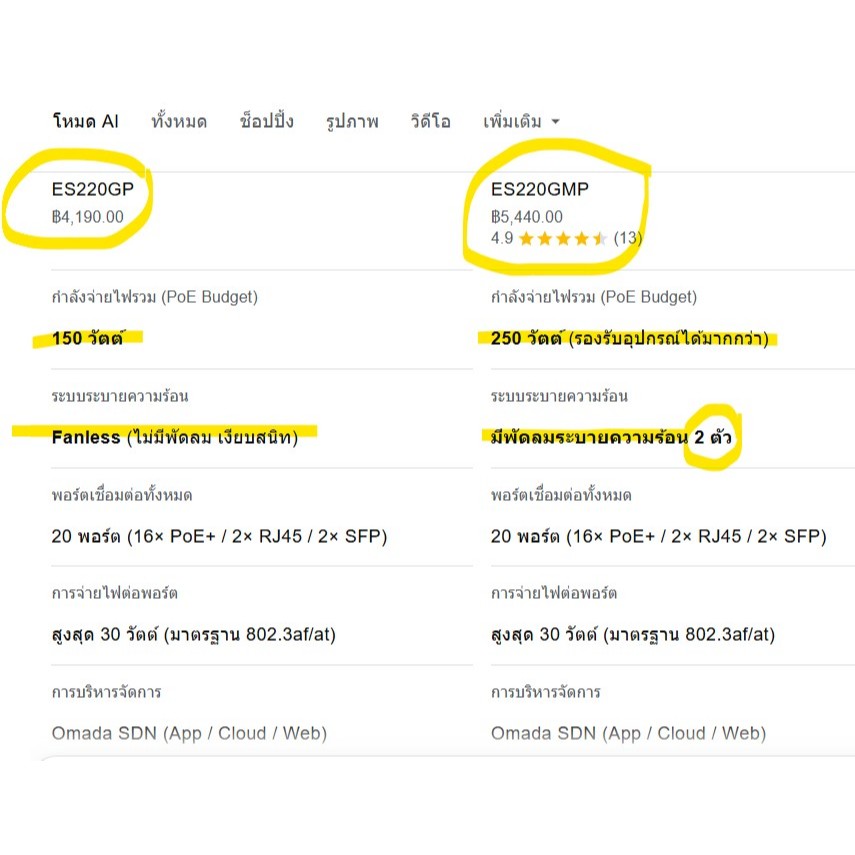Open the รูปภาพ tab

352,121
